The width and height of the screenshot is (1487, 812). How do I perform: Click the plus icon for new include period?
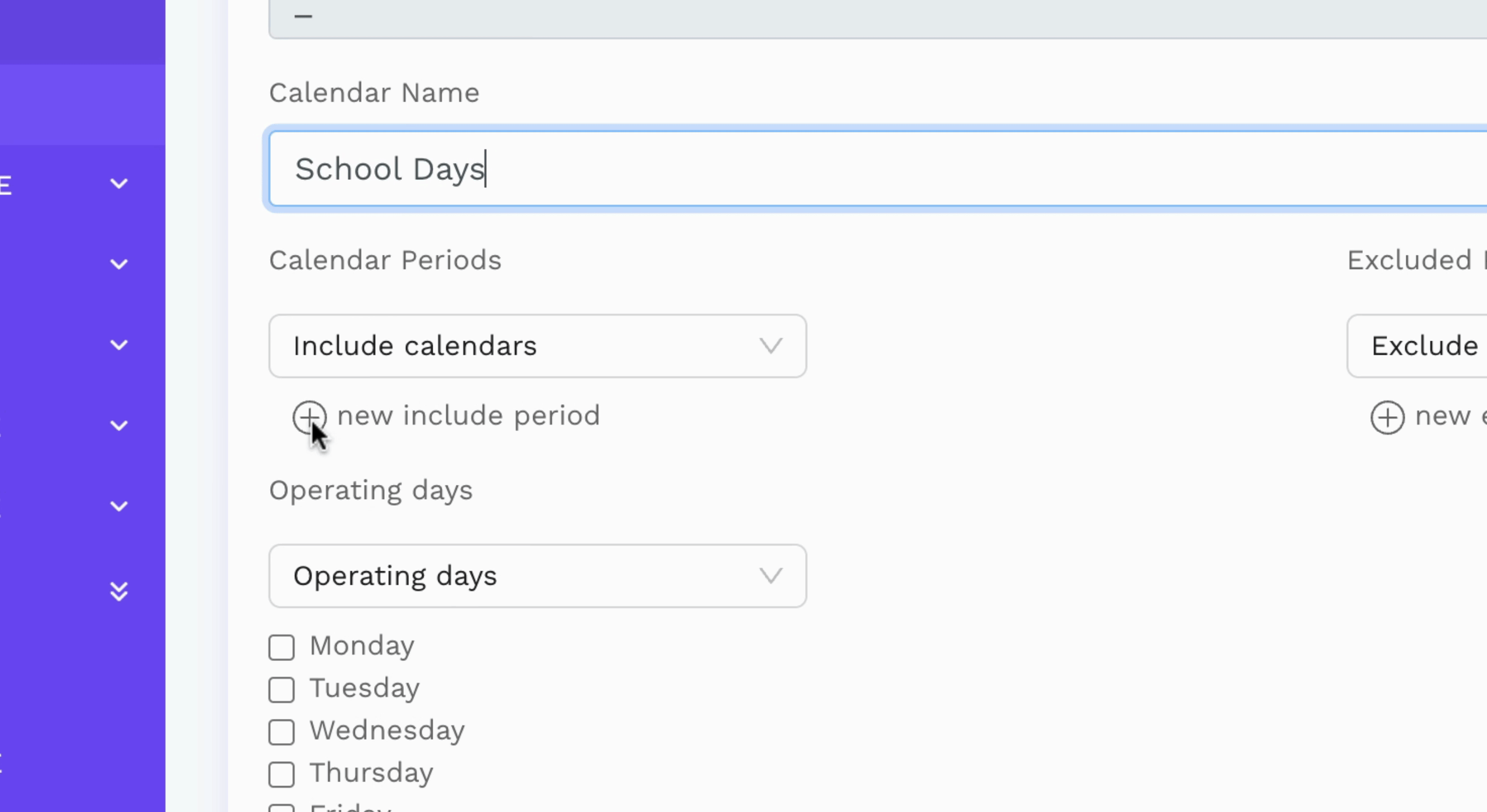coord(309,417)
